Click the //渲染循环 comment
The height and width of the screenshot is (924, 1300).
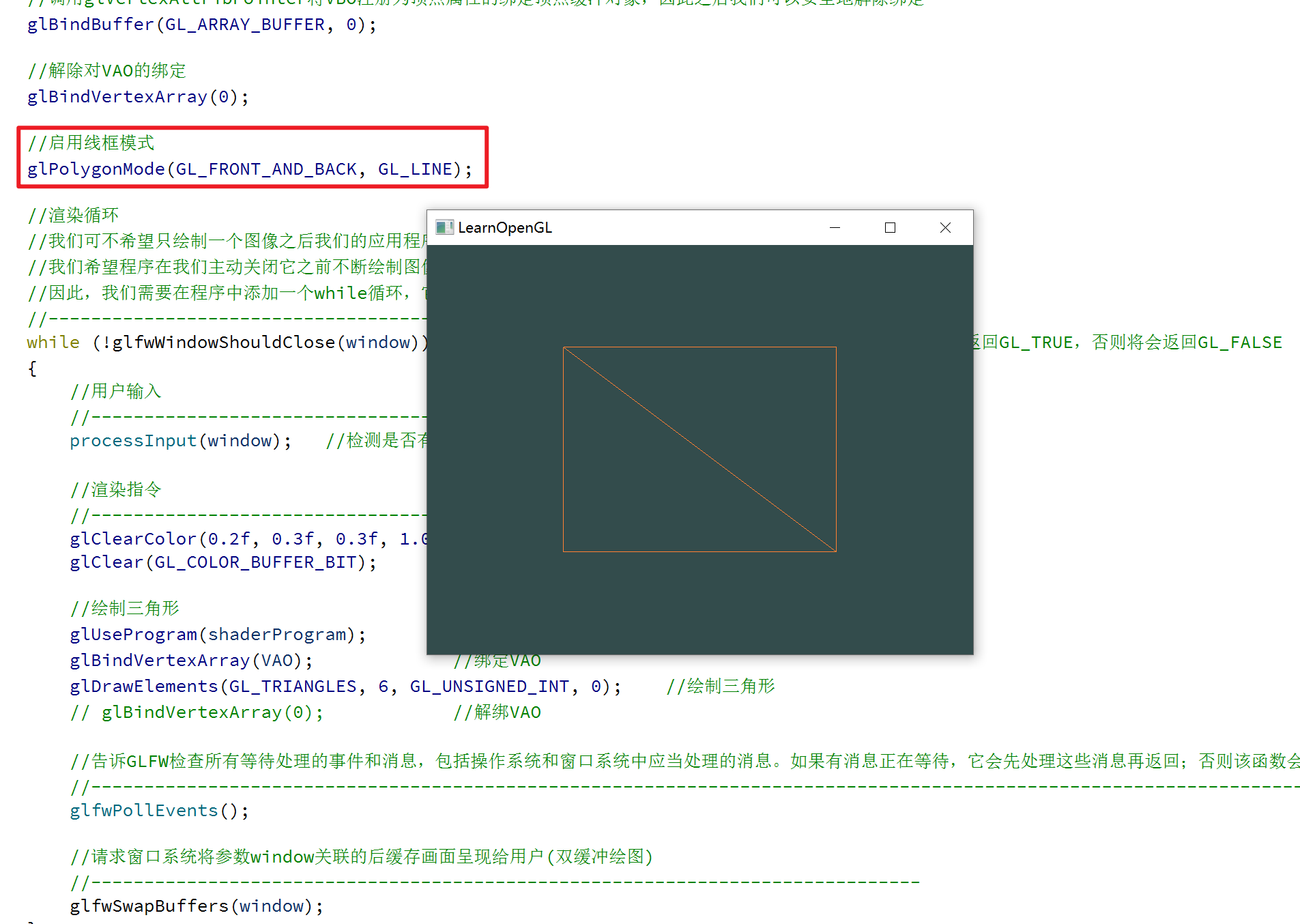[x=73, y=215]
